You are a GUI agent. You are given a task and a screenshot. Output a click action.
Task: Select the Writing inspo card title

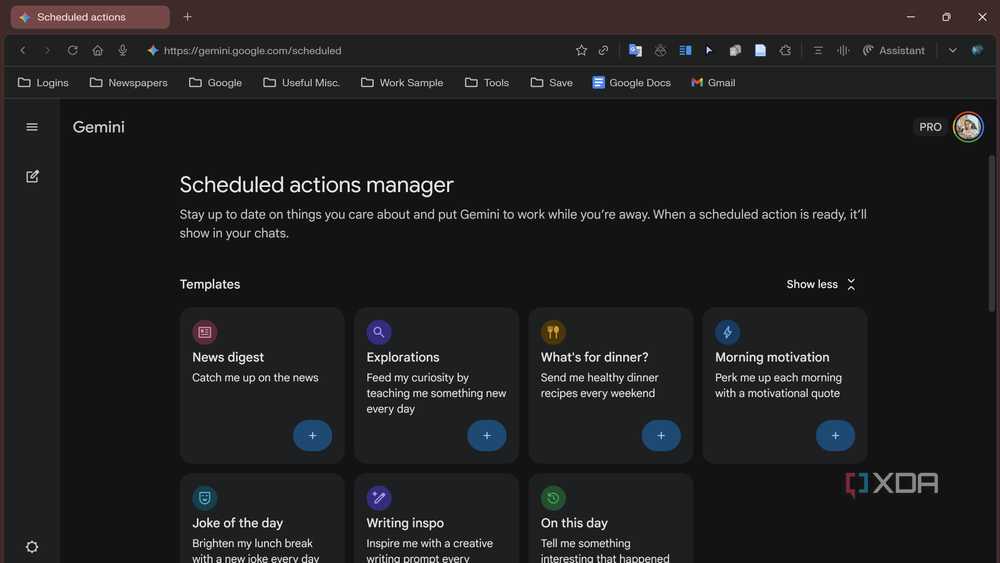tap(405, 523)
